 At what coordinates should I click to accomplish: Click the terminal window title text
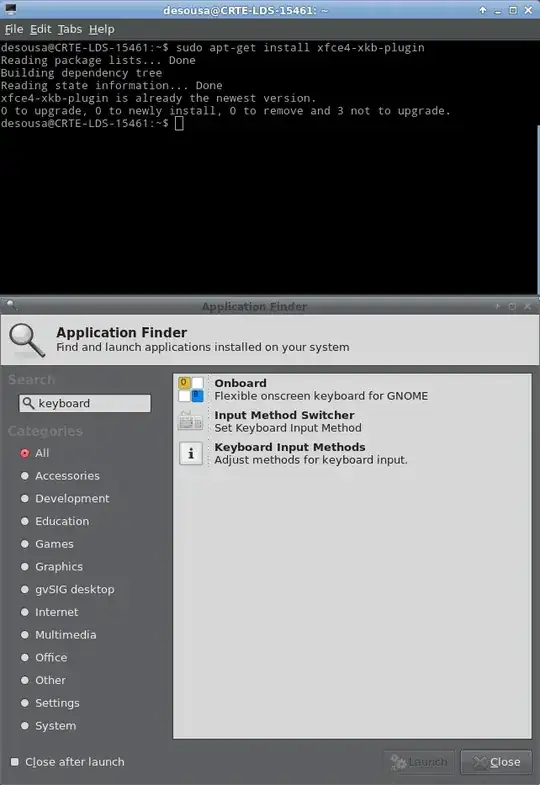click(246, 10)
